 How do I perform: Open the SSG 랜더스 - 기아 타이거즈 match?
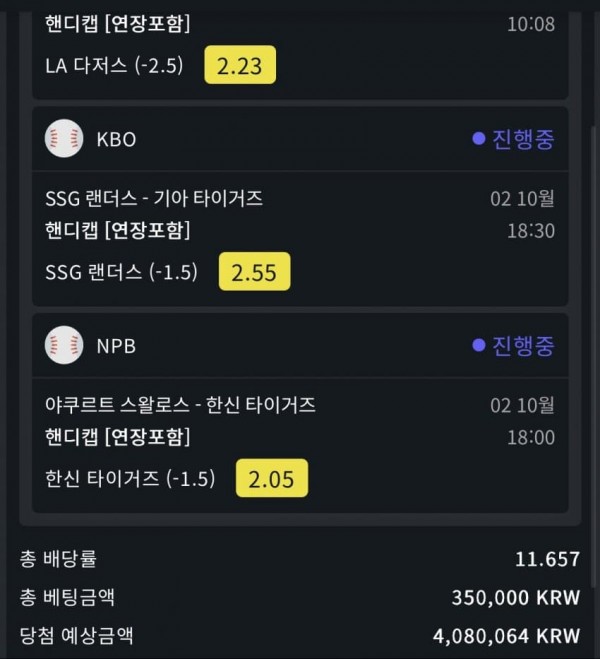(154, 198)
